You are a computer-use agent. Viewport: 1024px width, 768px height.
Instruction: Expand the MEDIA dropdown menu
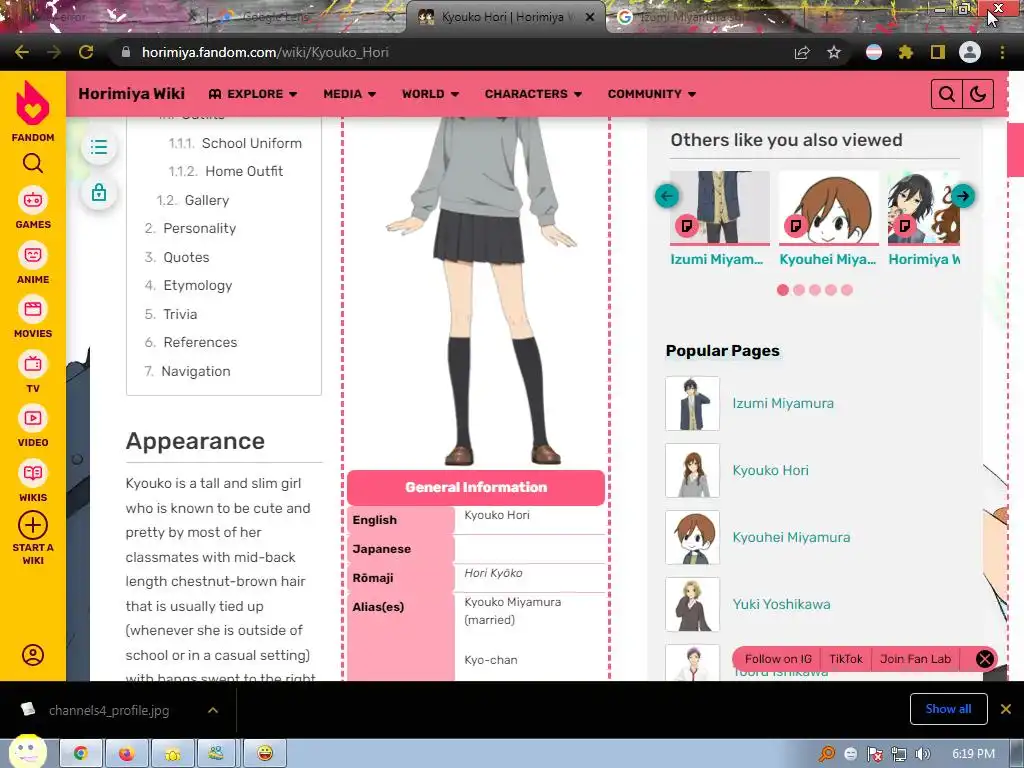349,94
